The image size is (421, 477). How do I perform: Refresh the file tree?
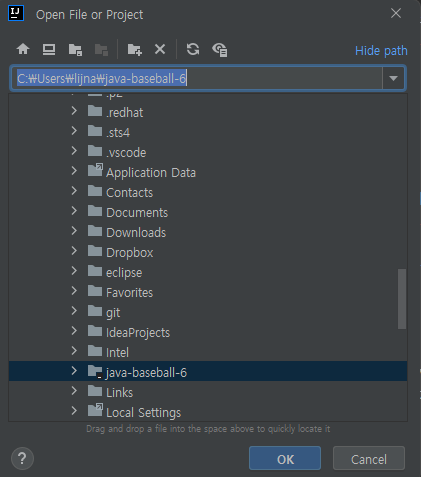193,49
